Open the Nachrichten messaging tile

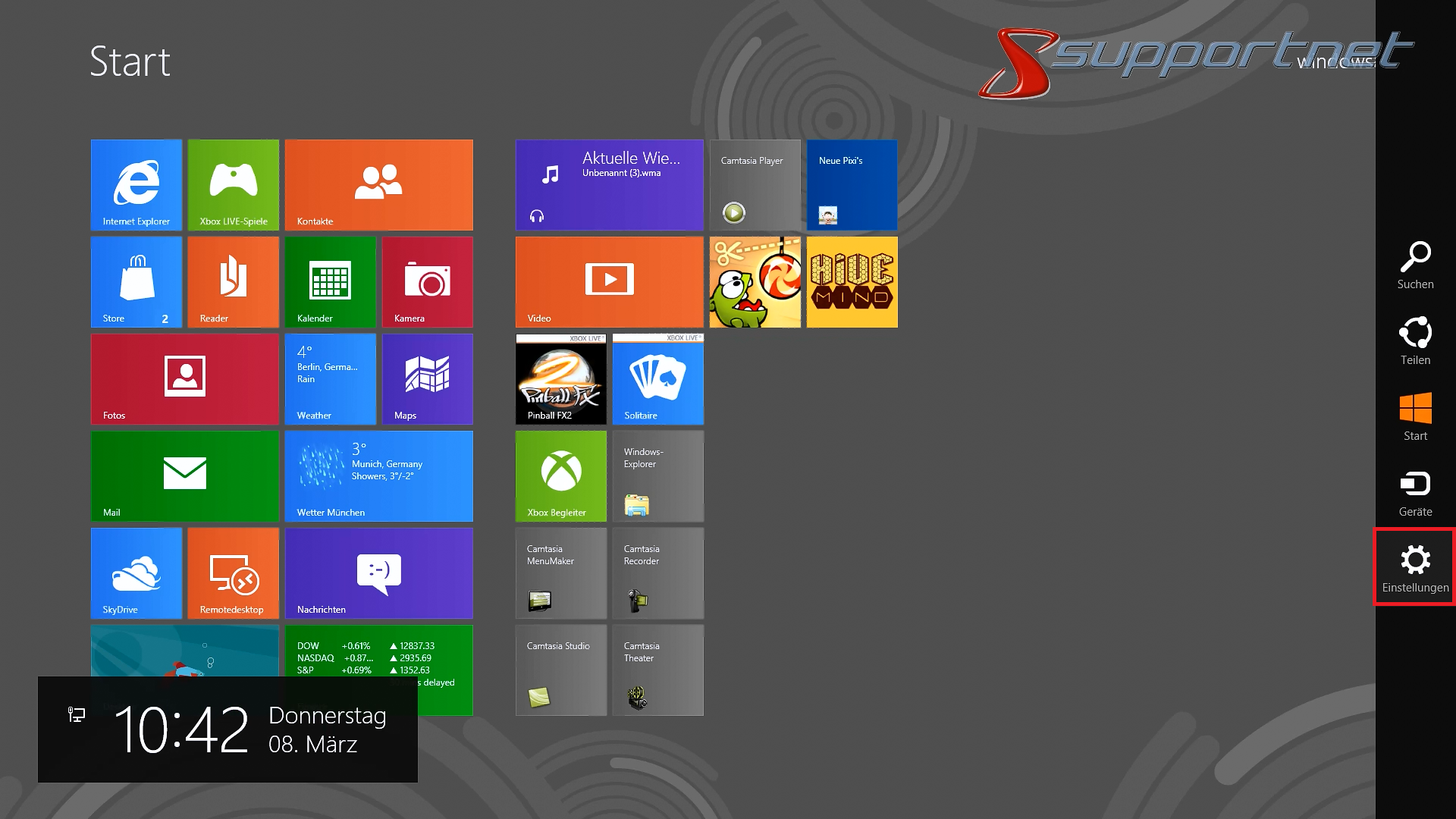[x=379, y=573]
